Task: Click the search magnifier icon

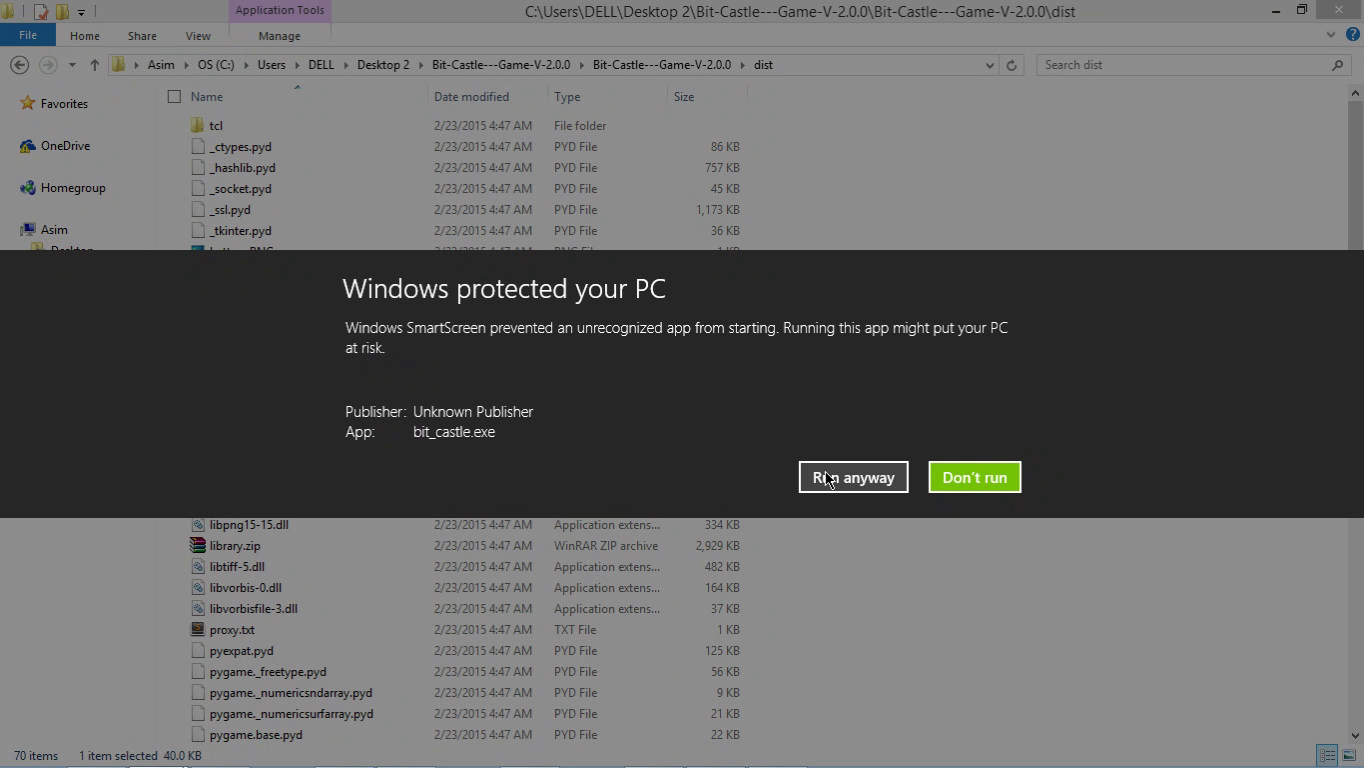Action: tap(1337, 65)
